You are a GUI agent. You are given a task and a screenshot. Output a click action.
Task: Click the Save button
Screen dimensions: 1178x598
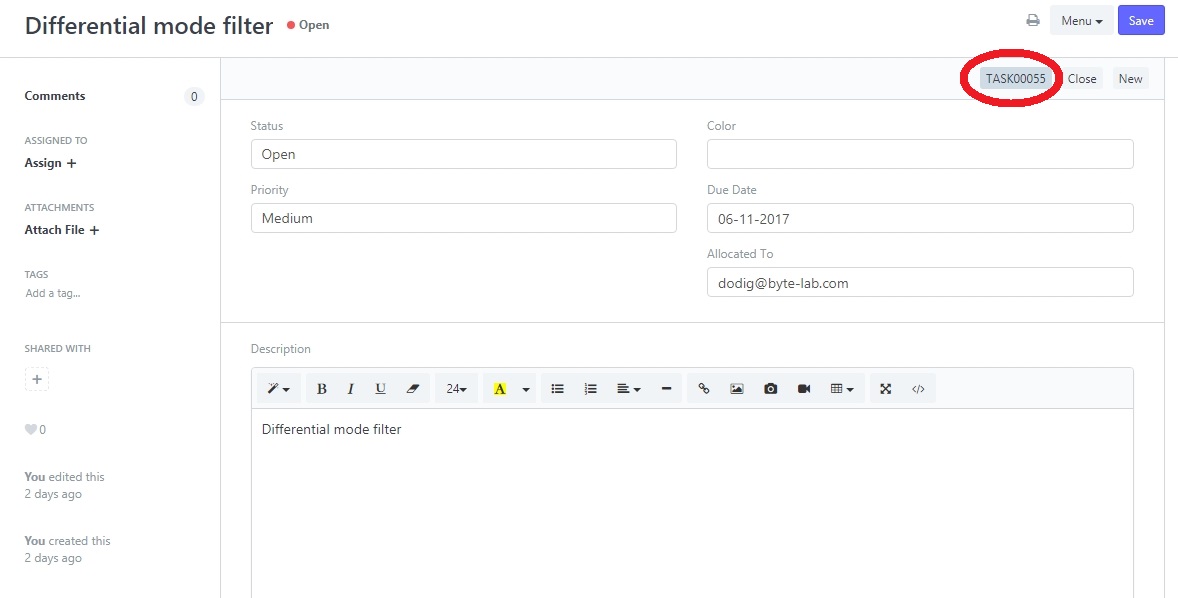1141,21
